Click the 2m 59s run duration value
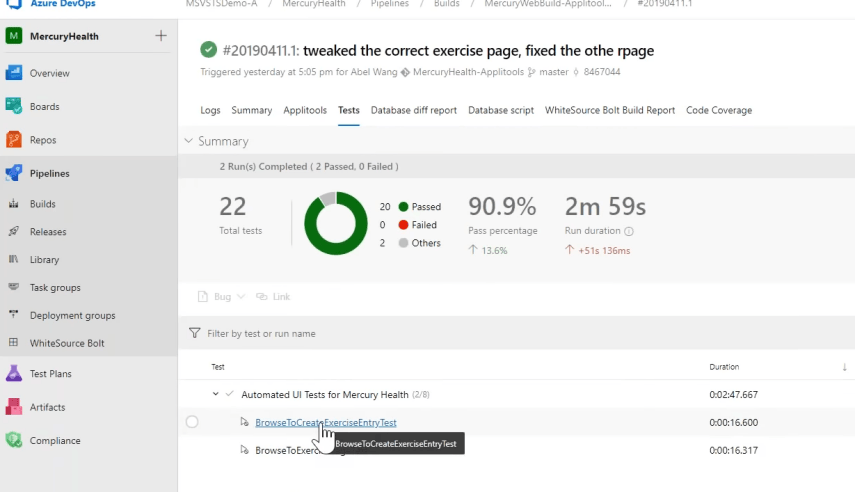Viewport: 855px width, 492px height. pyautogui.click(x=605, y=206)
